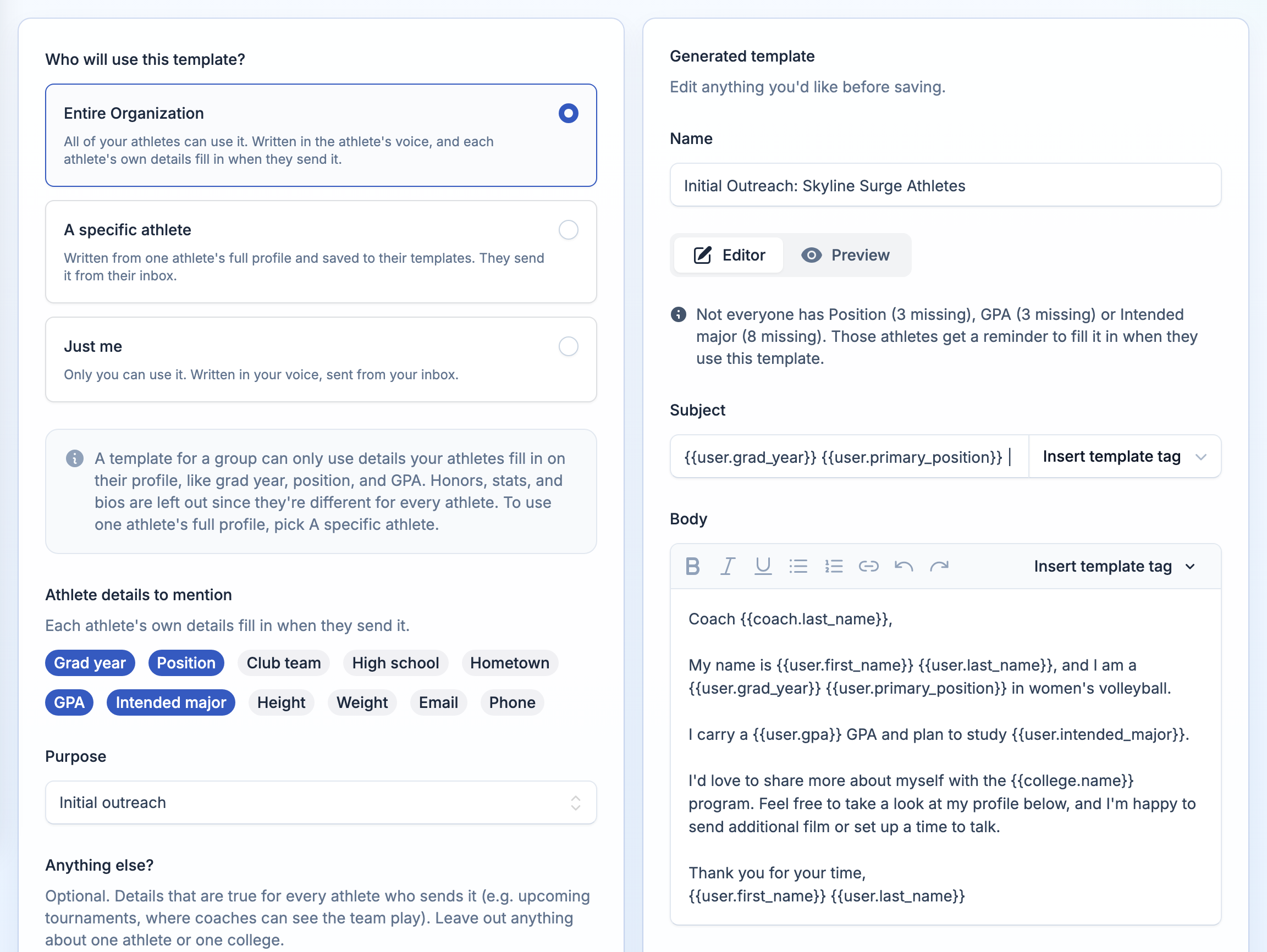Click into the Subject text field

click(x=850, y=456)
